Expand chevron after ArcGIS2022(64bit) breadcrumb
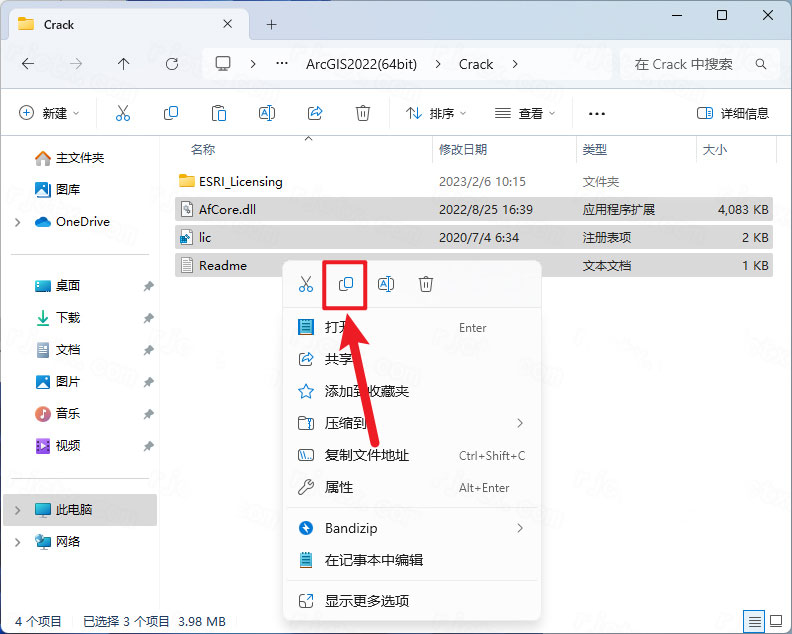The image size is (792, 634). pyautogui.click(x=438, y=64)
